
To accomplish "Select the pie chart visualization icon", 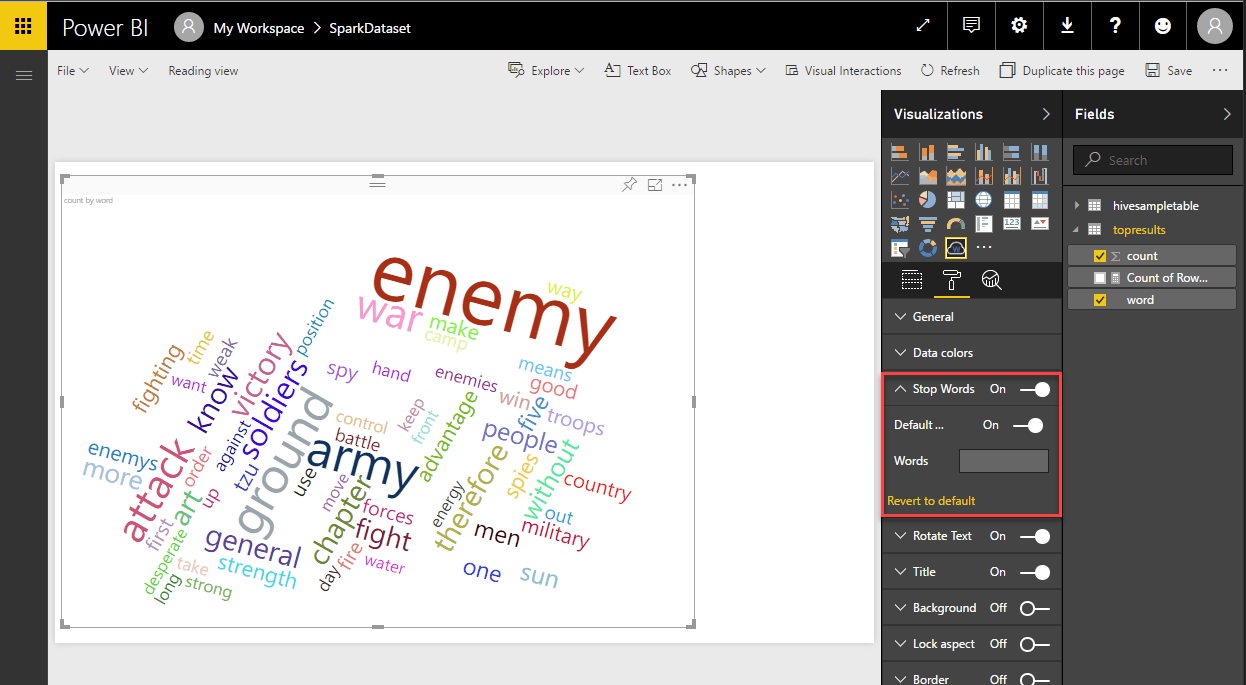I will click(x=928, y=199).
